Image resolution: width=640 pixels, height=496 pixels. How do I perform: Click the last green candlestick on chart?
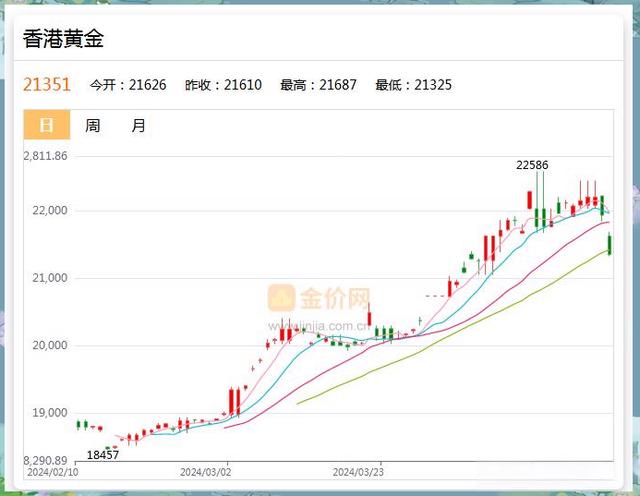point(610,244)
